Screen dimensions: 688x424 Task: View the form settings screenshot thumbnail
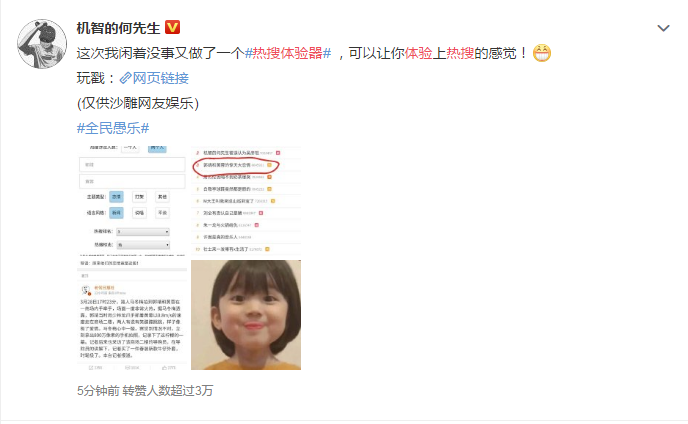(x=132, y=201)
